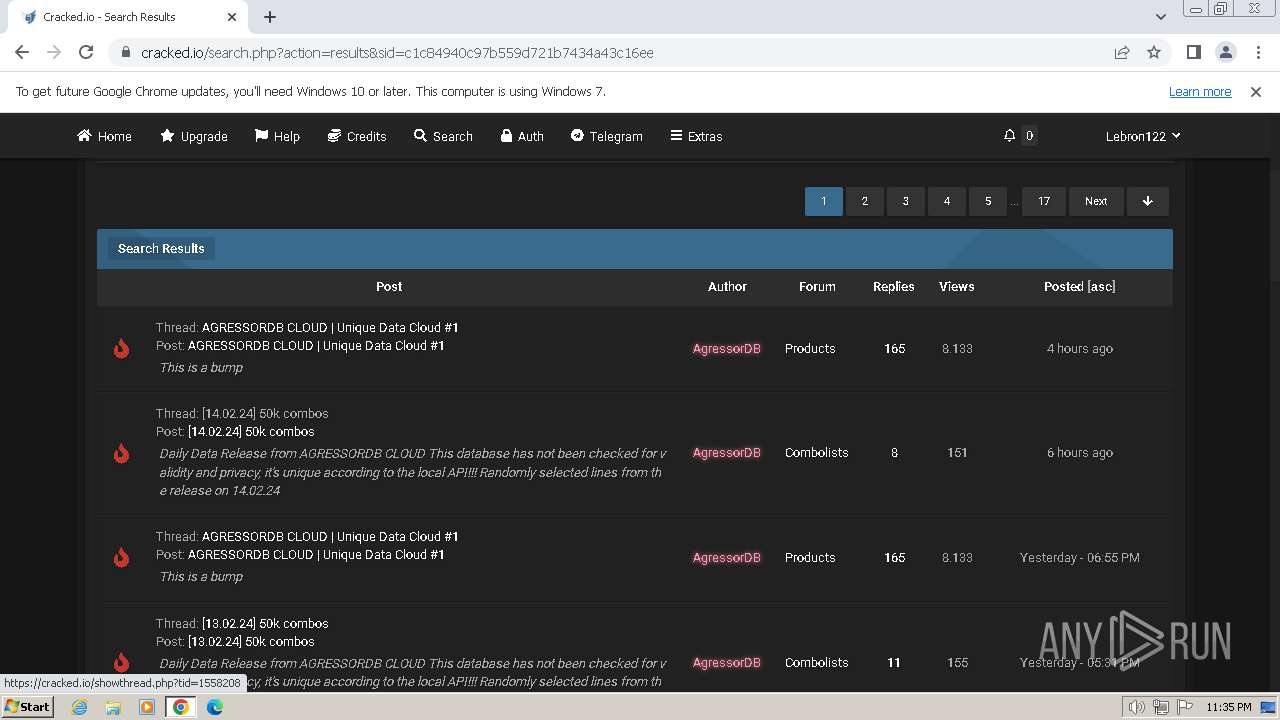View the 8 replies count for 14.02.24 thread
This screenshot has width=1280, height=720.
click(894, 452)
